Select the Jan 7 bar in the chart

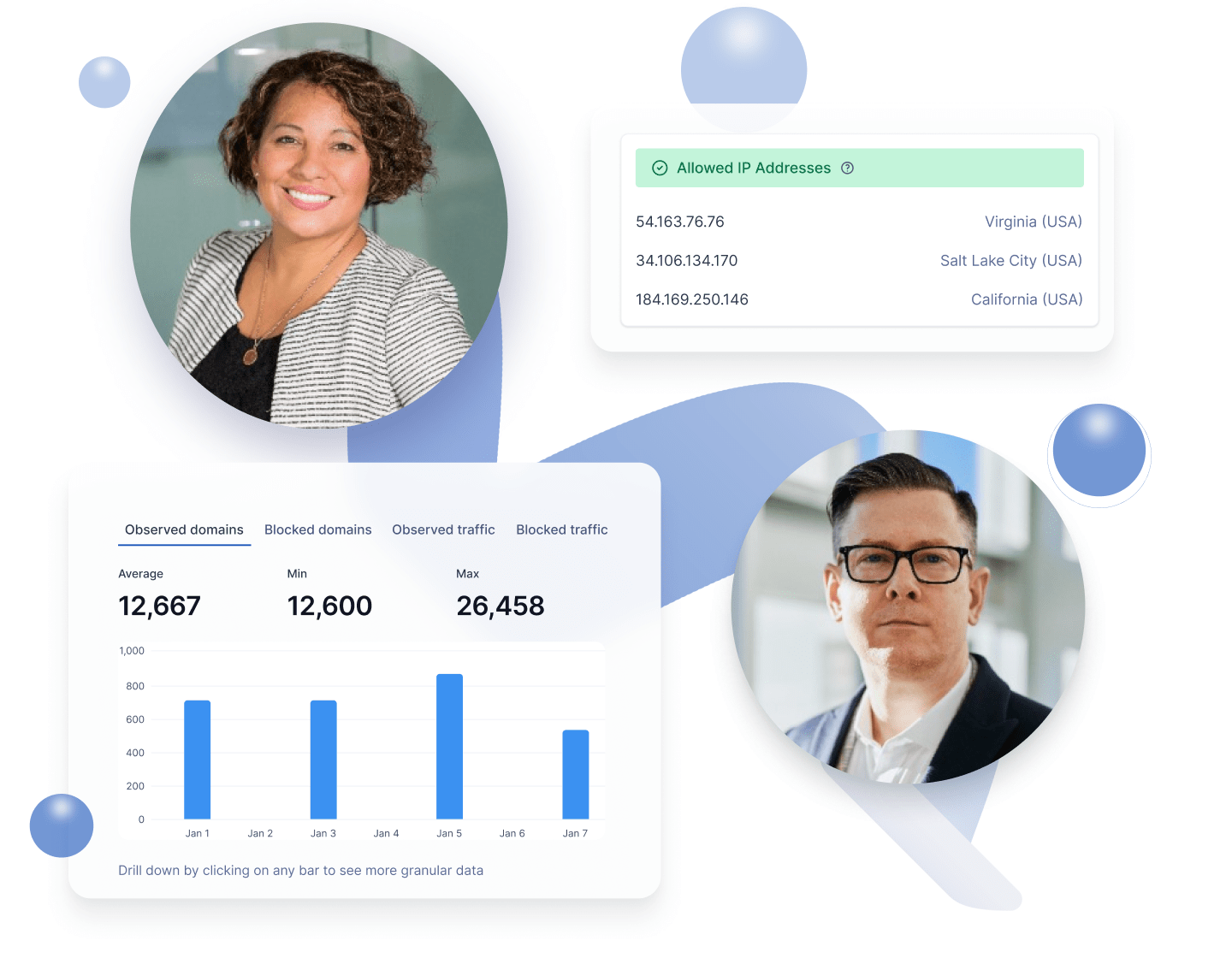coord(576,774)
